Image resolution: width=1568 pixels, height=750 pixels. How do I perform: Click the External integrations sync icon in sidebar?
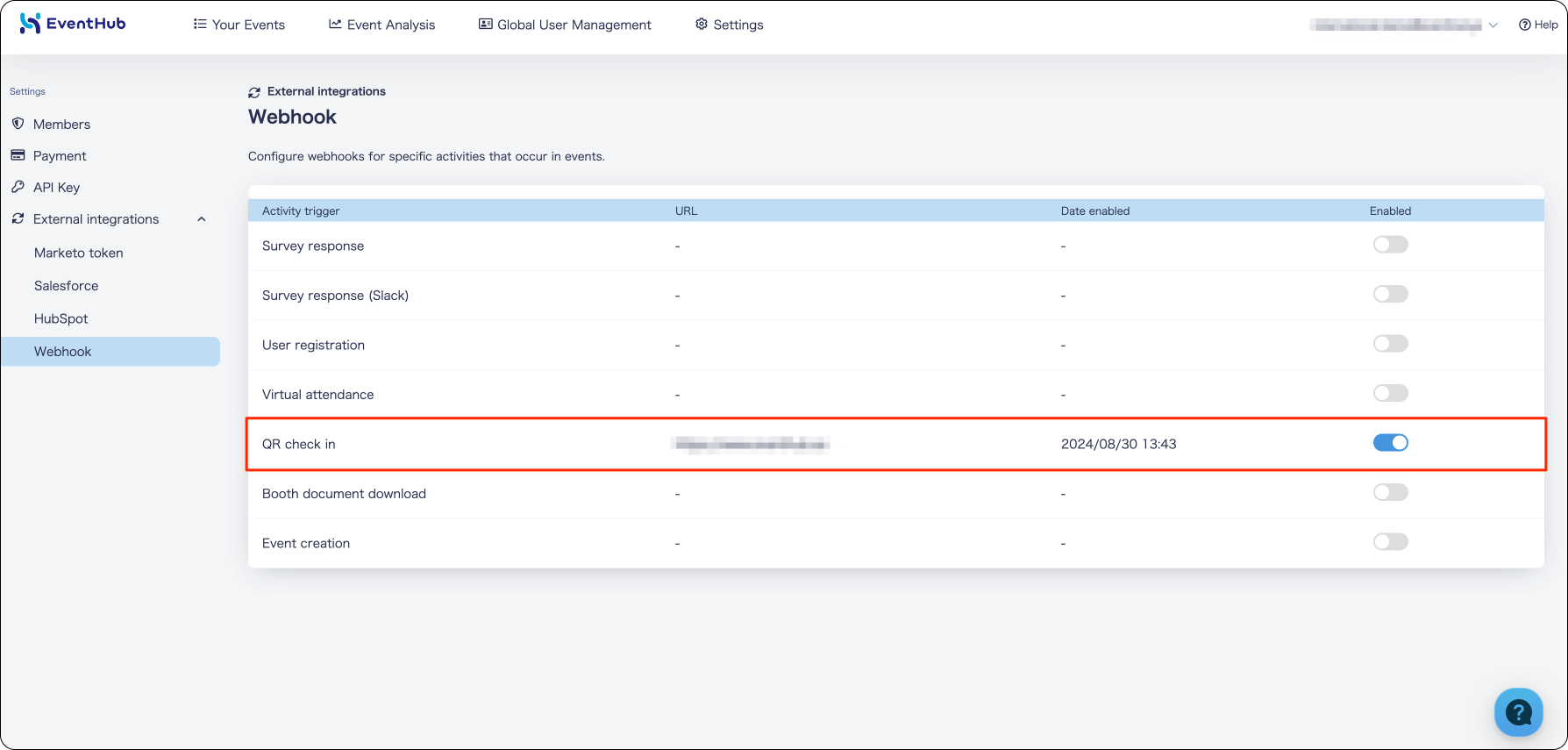click(x=18, y=218)
